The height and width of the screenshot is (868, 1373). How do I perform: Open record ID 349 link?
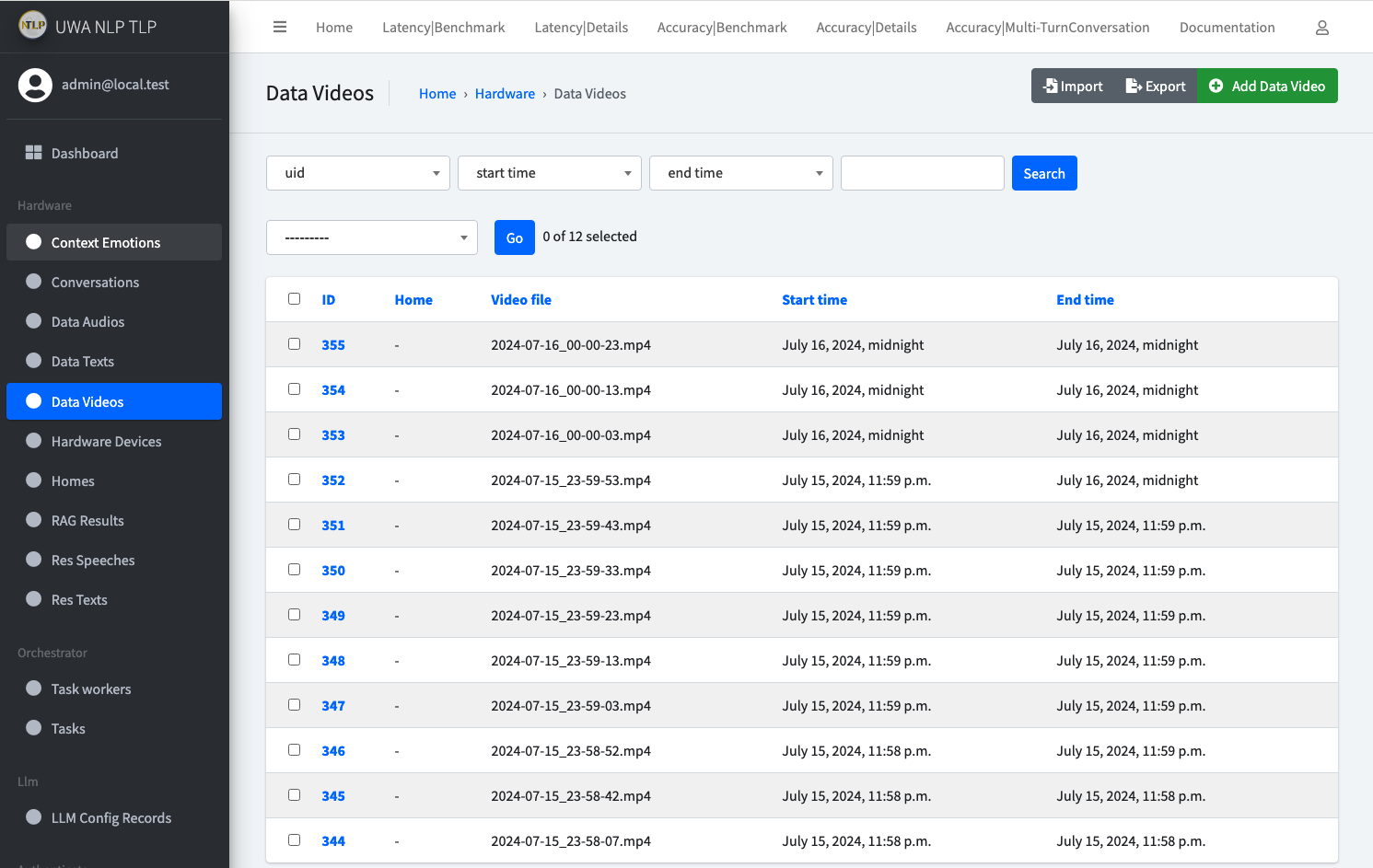[333, 616]
